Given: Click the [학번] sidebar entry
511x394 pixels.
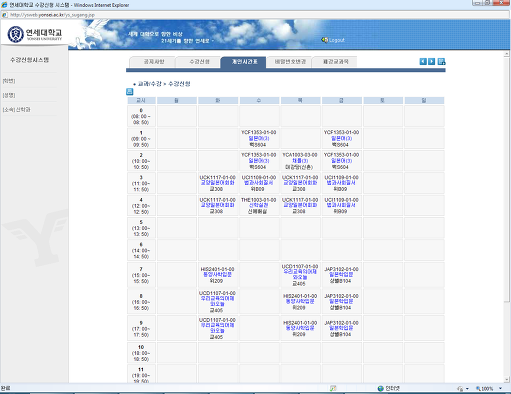Looking at the screenshot, I should (9, 81).
